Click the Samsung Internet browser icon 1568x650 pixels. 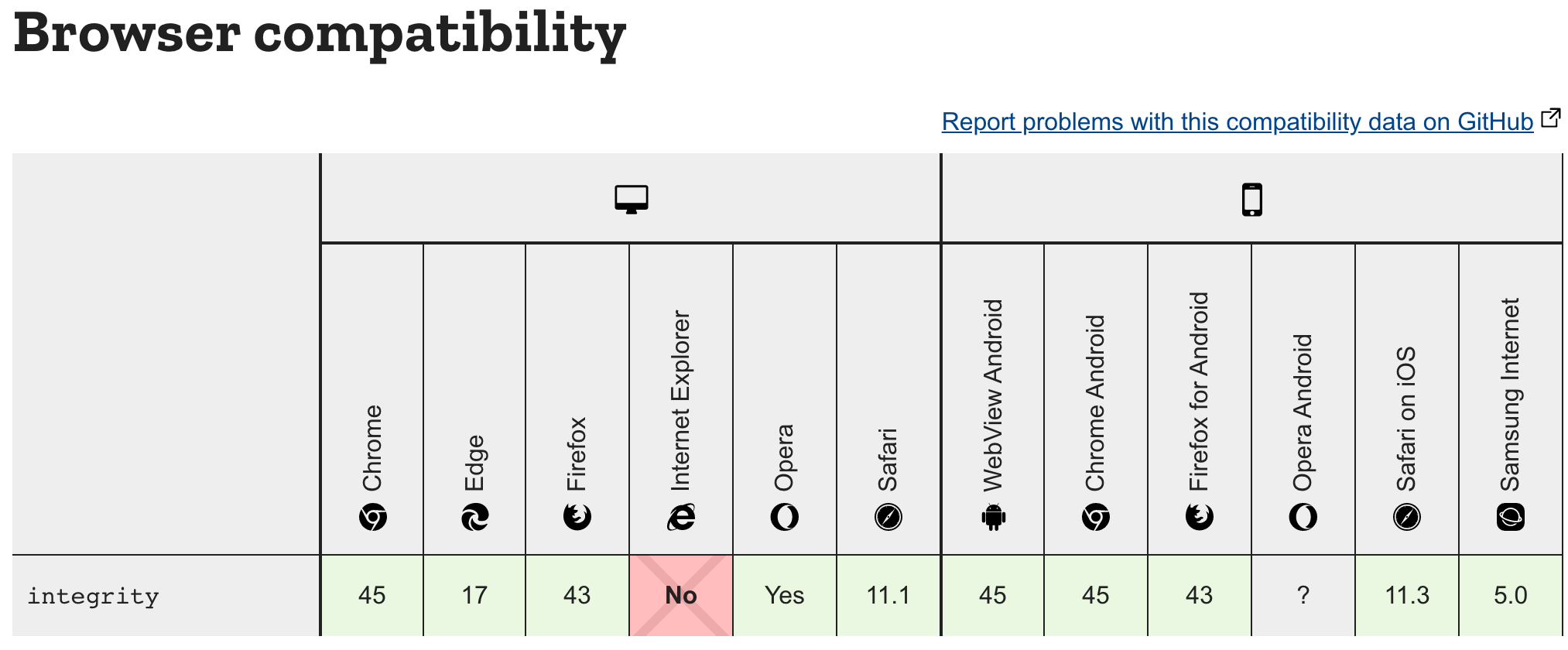pos(1510,517)
